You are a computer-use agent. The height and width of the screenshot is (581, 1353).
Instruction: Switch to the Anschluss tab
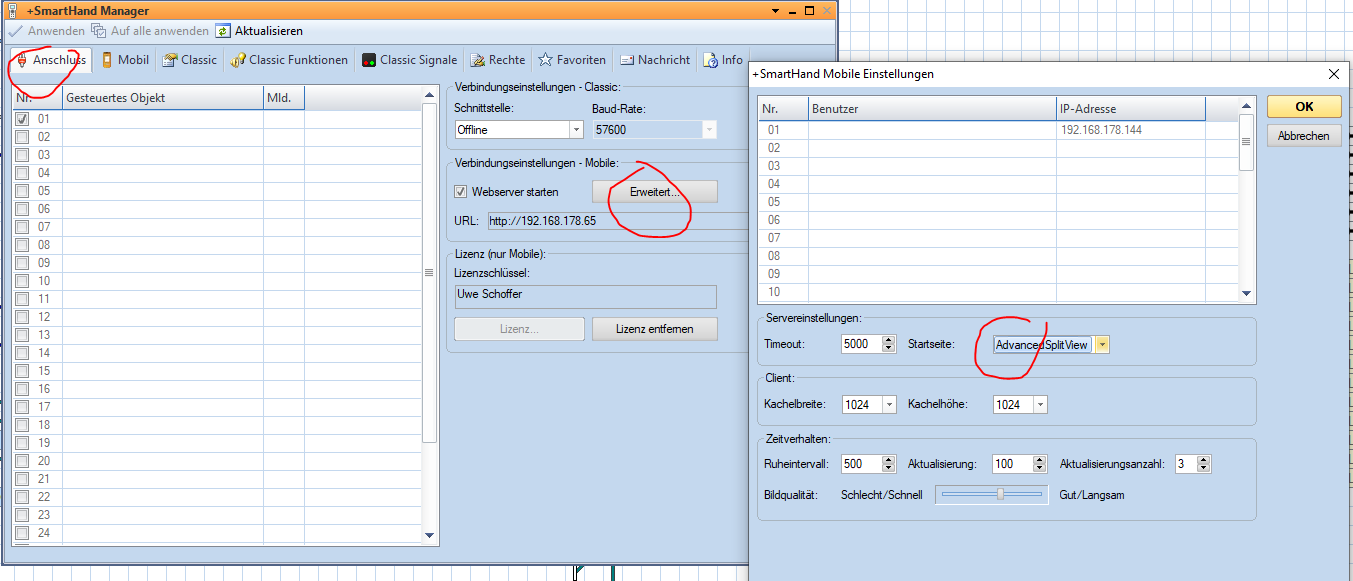pos(50,60)
